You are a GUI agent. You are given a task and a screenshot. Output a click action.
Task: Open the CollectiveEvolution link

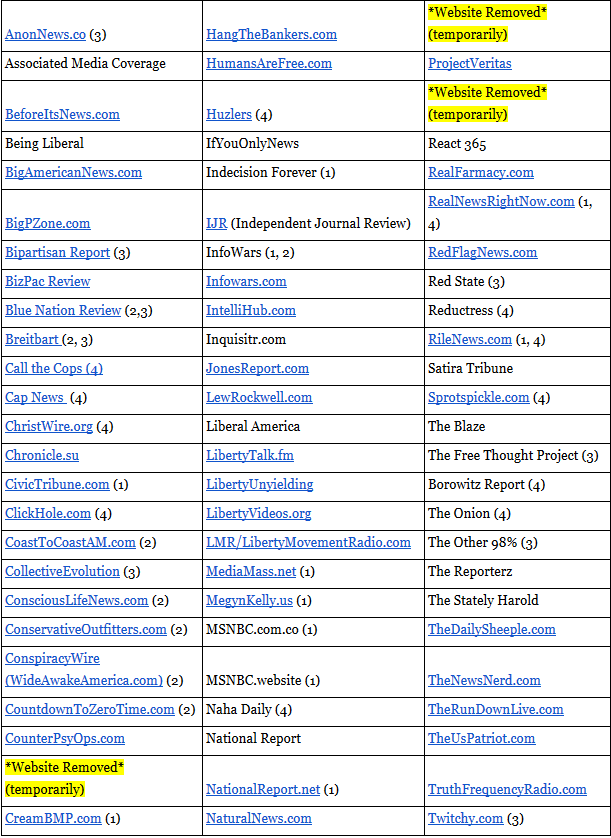[x=63, y=572]
